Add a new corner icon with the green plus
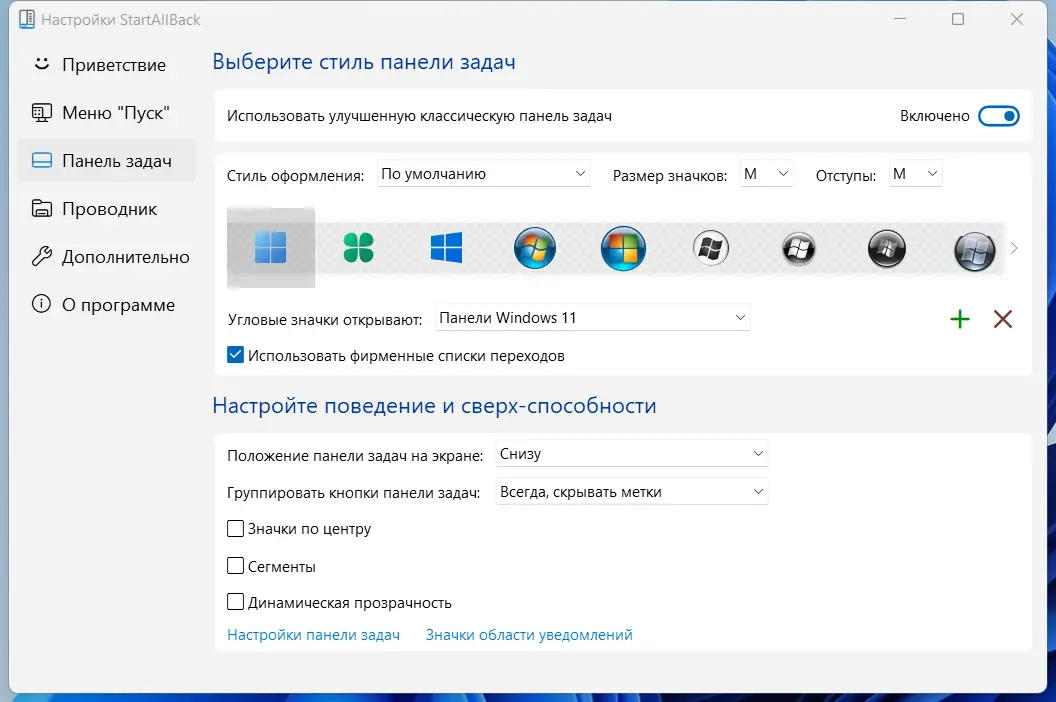Screen dimensions: 1056x702 (x=960, y=319)
